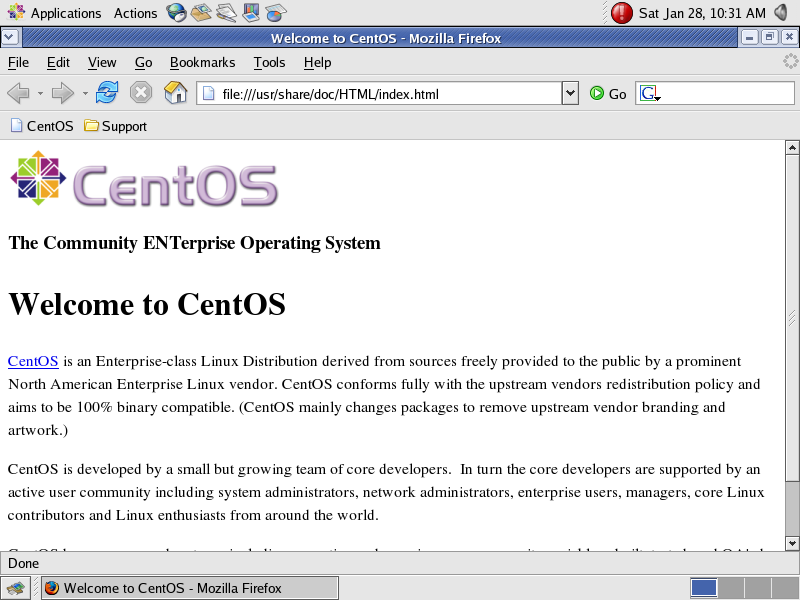800x600 pixels.
Task: Open the Tools menu
Action: pyautogui.click(x=269, y=62)
